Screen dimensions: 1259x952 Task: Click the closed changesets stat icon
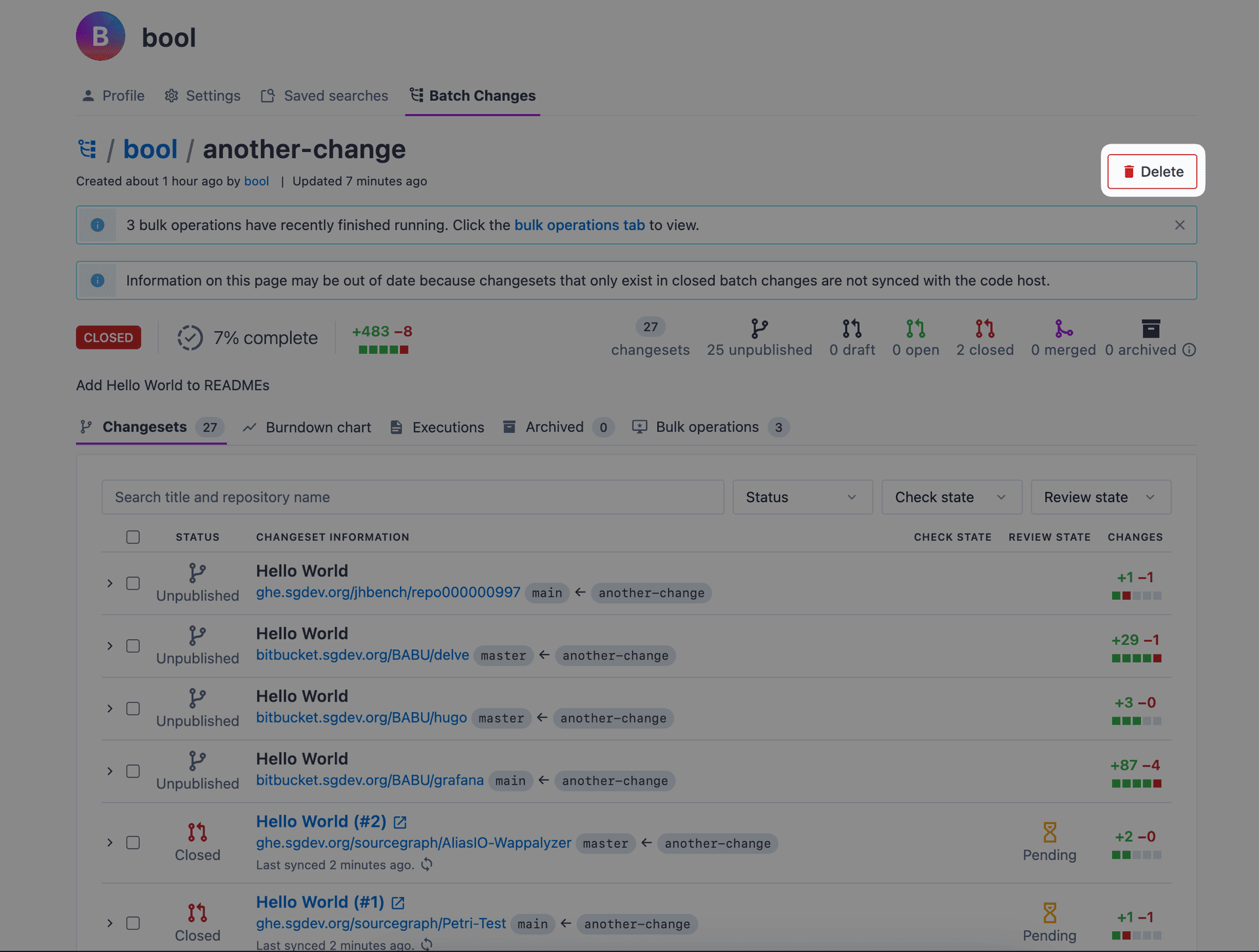click(x=984, y=328)
